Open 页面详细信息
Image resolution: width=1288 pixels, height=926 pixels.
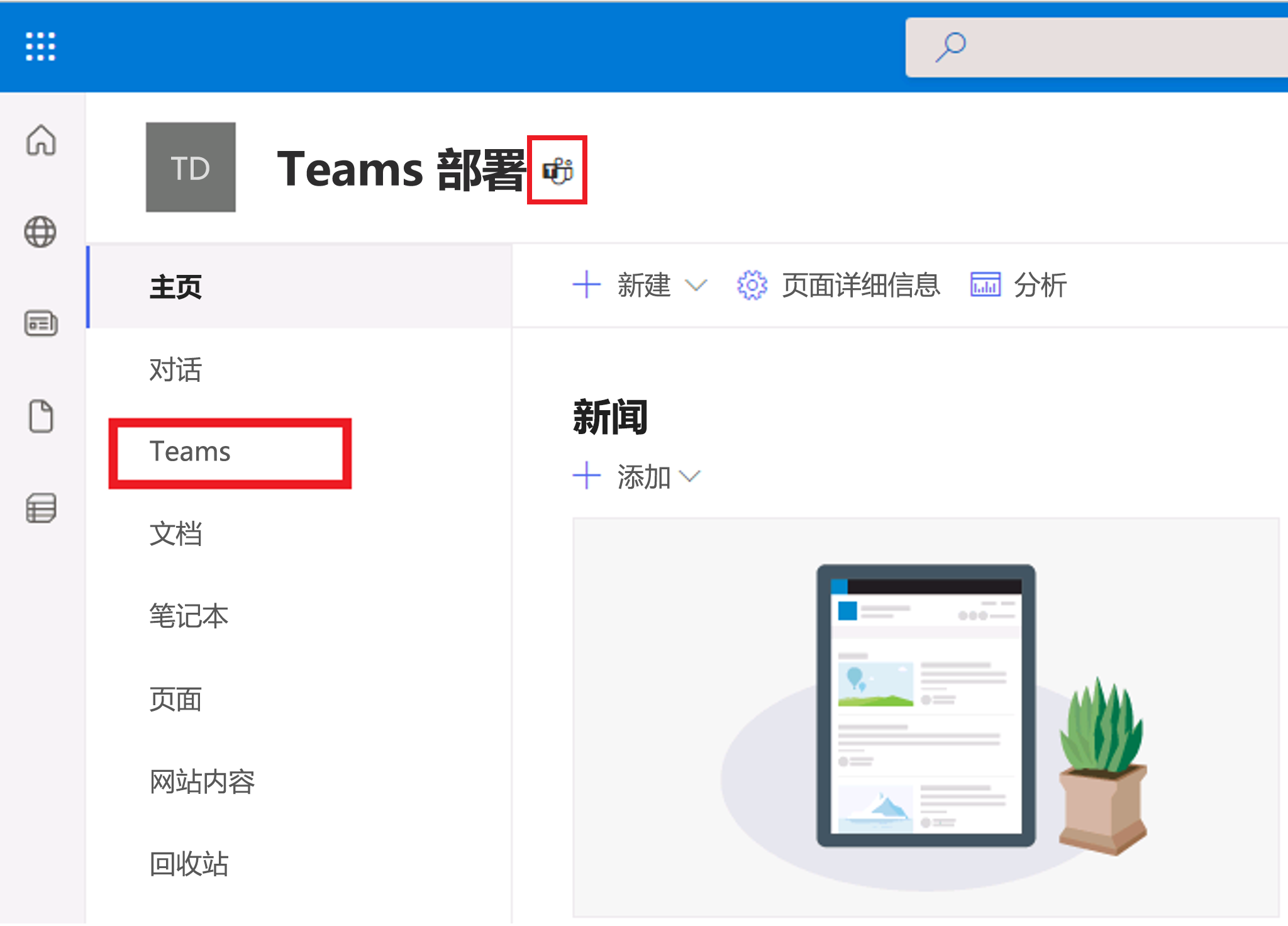[861, 285]
